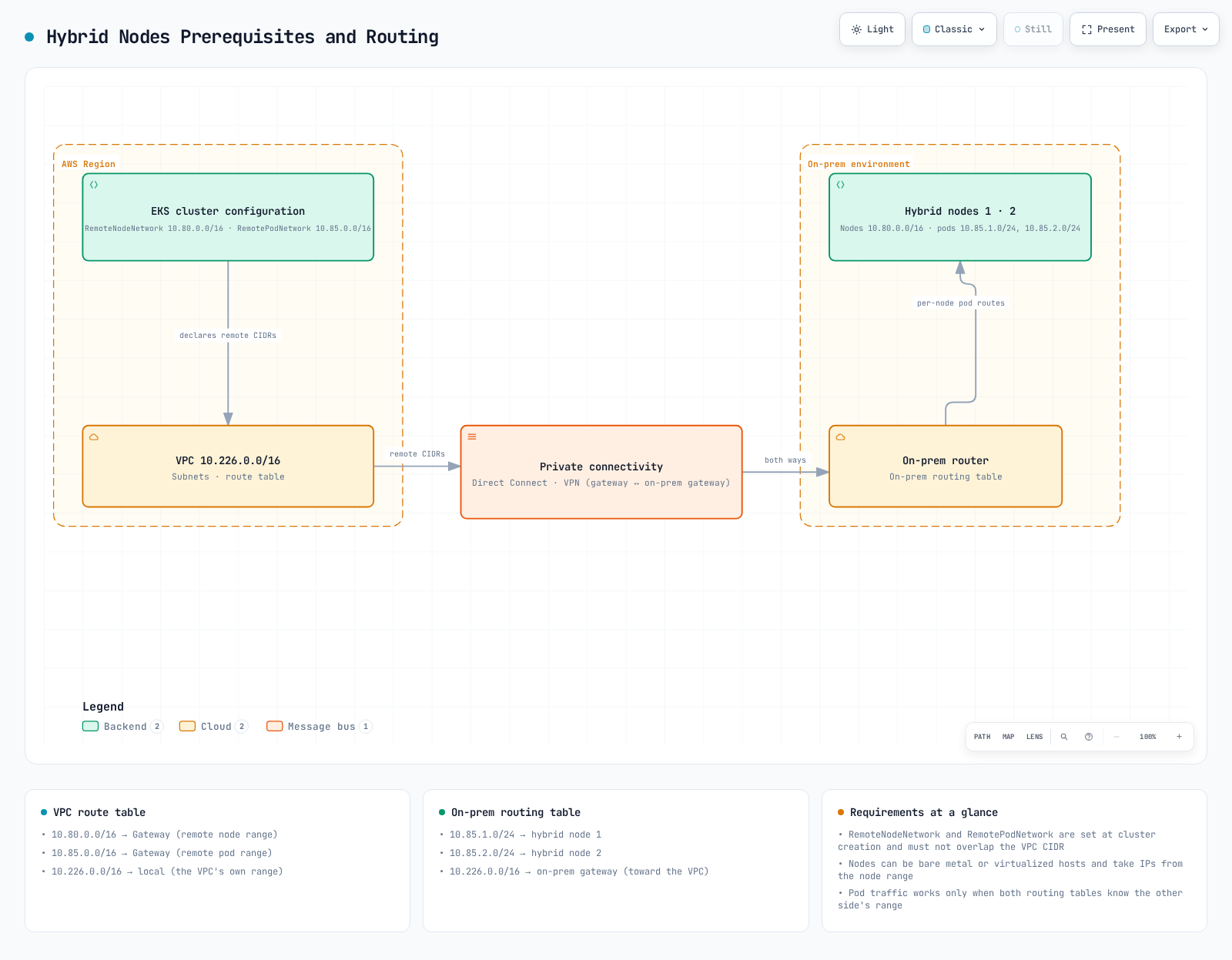Click the 'Nodes can be bare metal' requirement

click(1010, 870)
